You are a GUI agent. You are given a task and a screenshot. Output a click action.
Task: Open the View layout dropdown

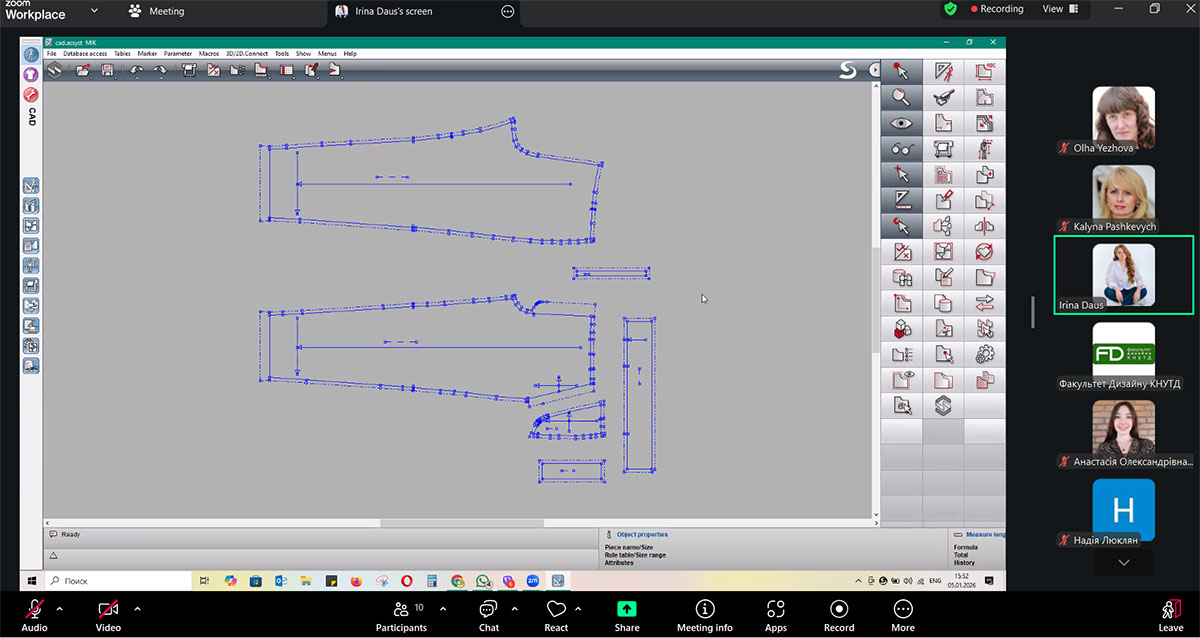1060,9
